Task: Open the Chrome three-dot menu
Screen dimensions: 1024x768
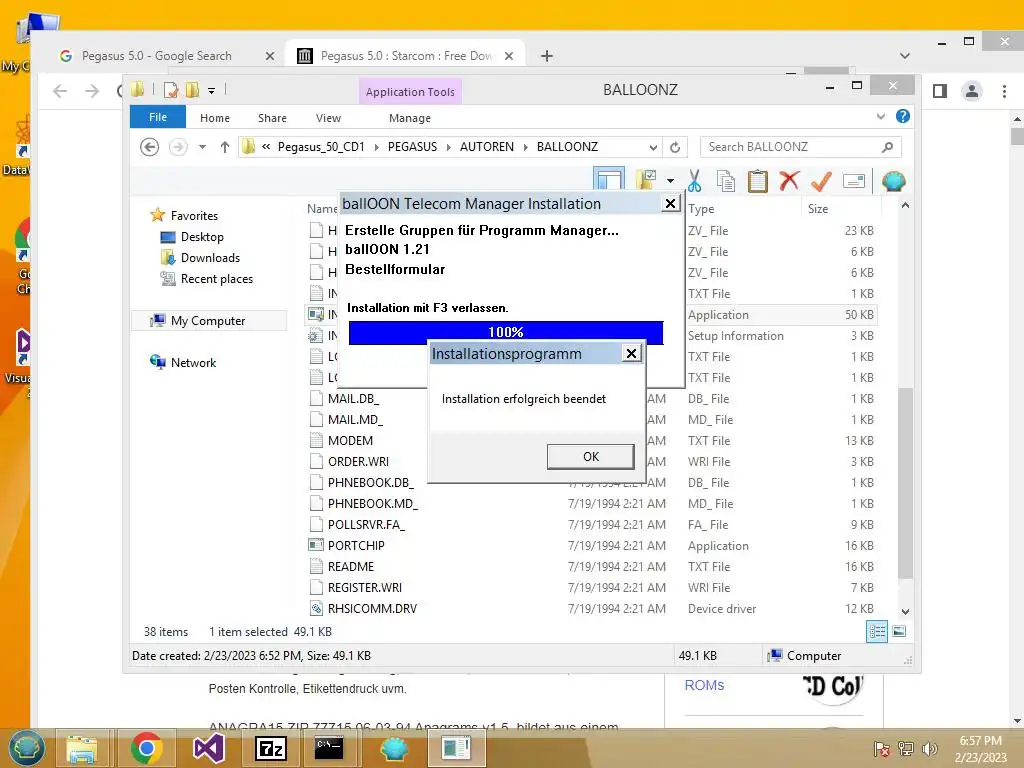Action: point(1004,91)
